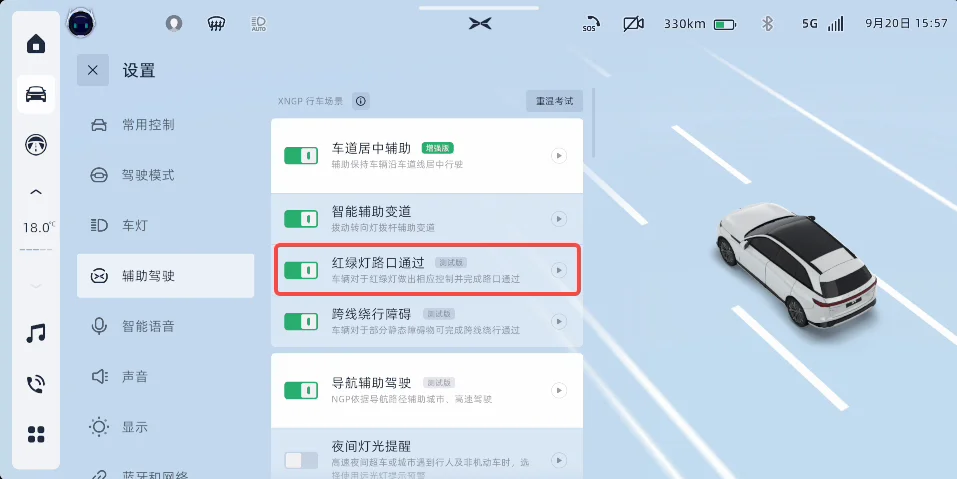
Task: Expand 跨线绕行障碍 details arrow
Action: (x=558, y=321)
